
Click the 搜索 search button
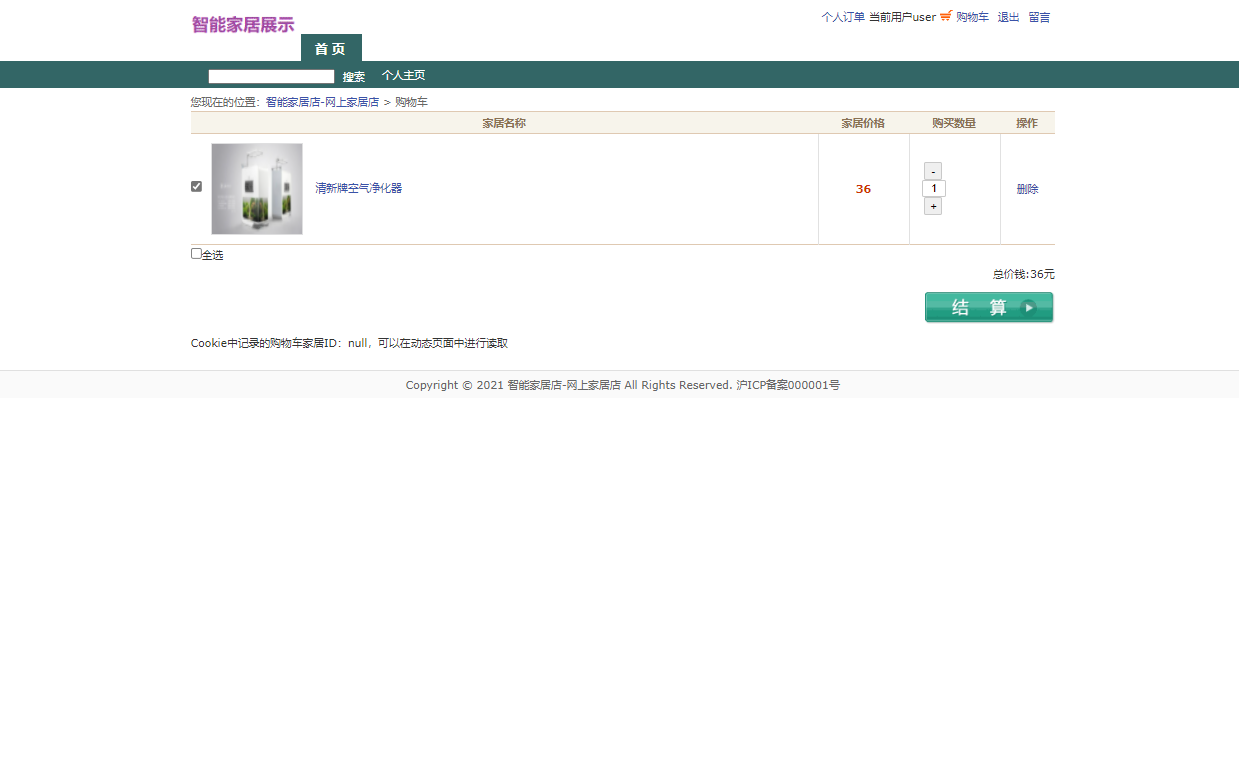point(353,75)
